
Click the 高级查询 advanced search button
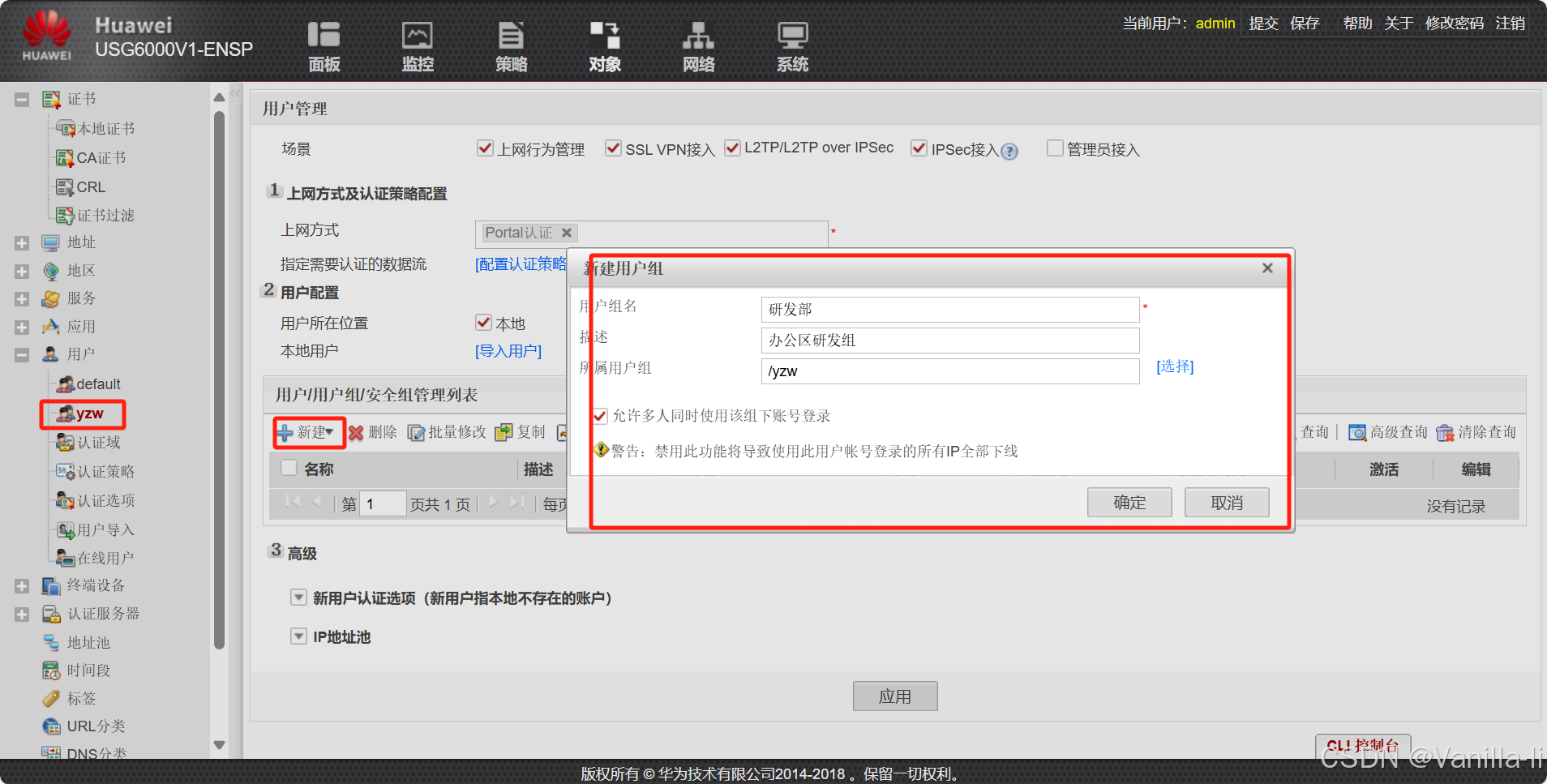[x=1388, y=432]
